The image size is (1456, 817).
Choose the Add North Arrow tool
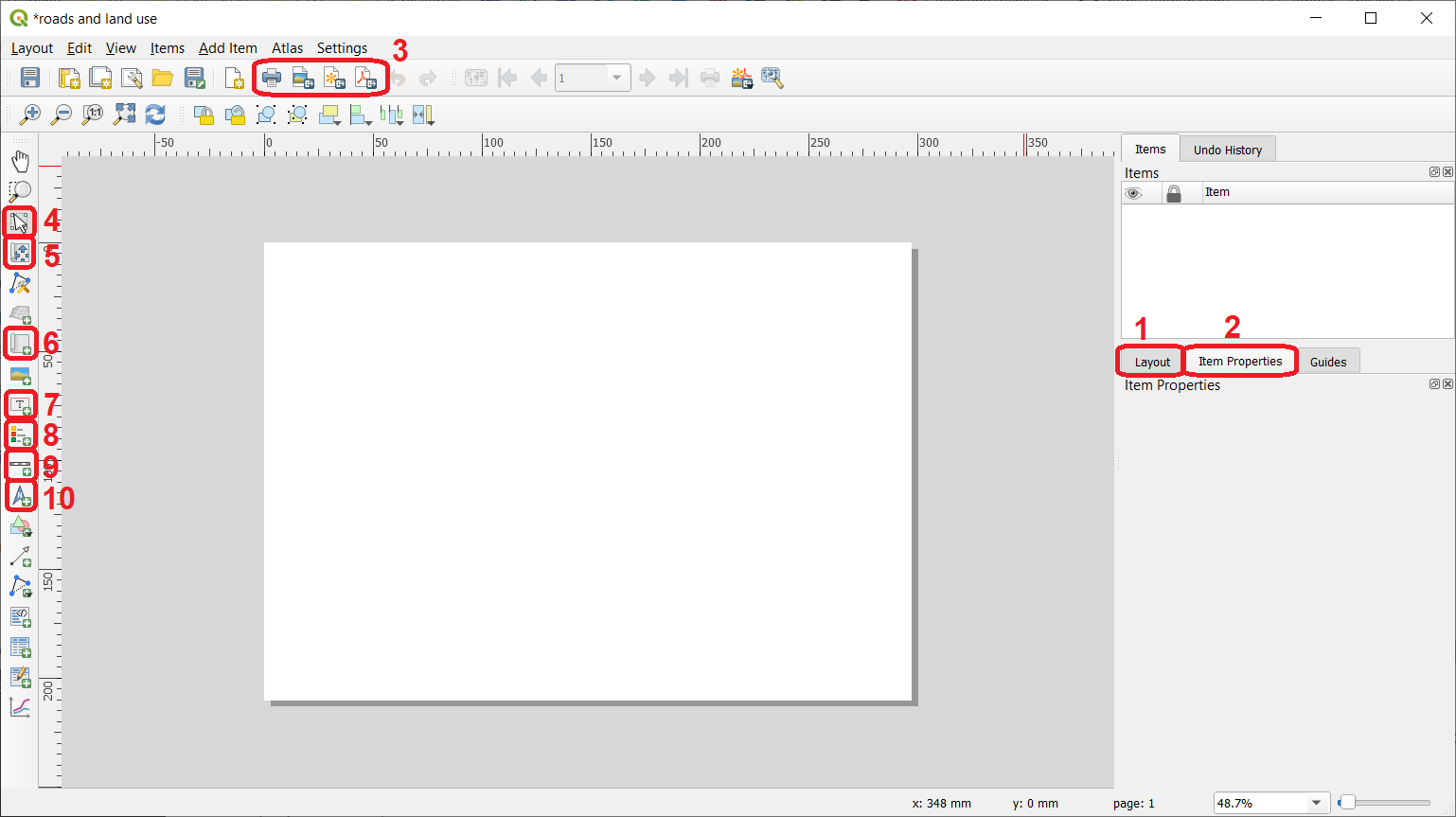20,496
